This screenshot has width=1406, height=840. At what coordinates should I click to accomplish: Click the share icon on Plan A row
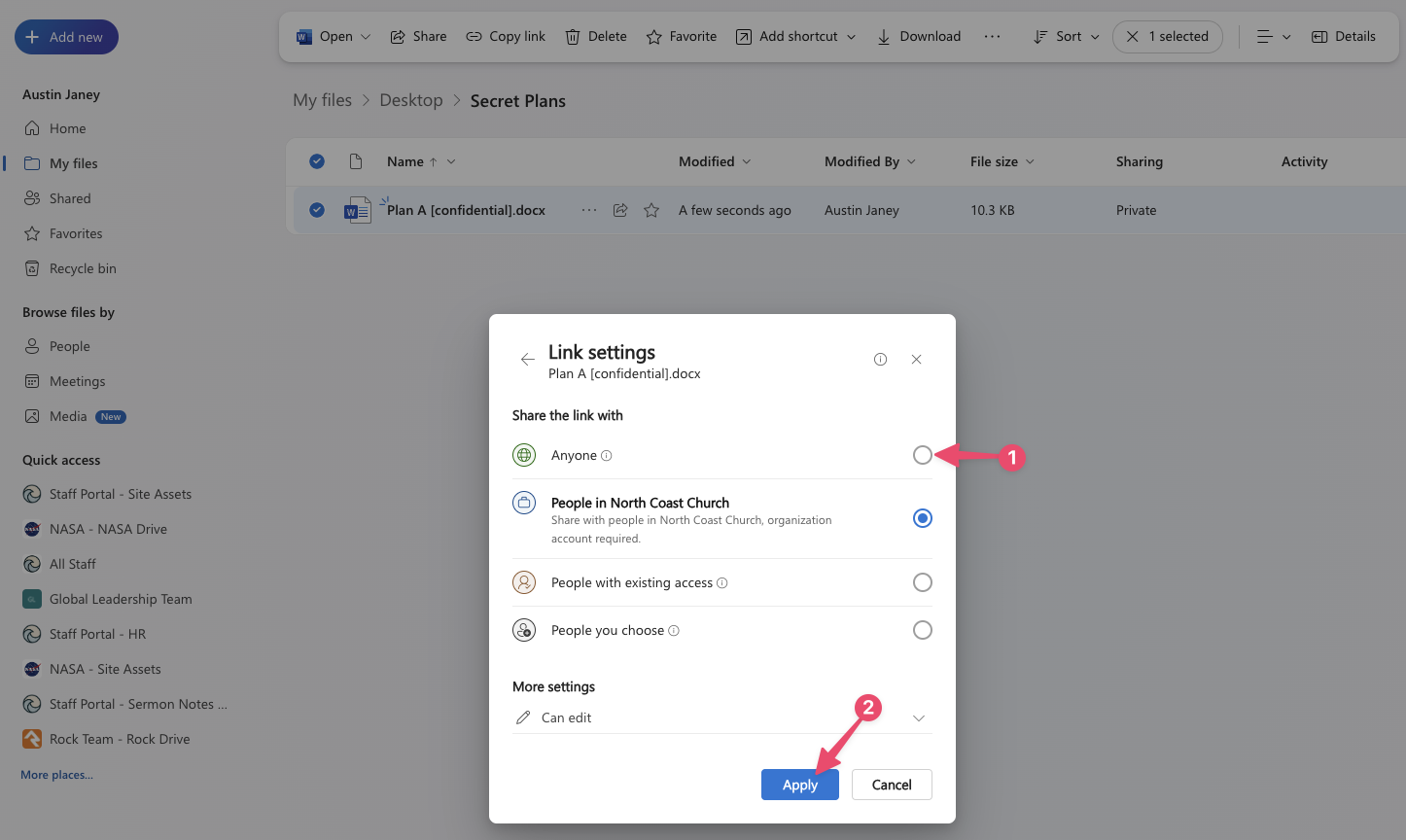[x=620, y=210]
